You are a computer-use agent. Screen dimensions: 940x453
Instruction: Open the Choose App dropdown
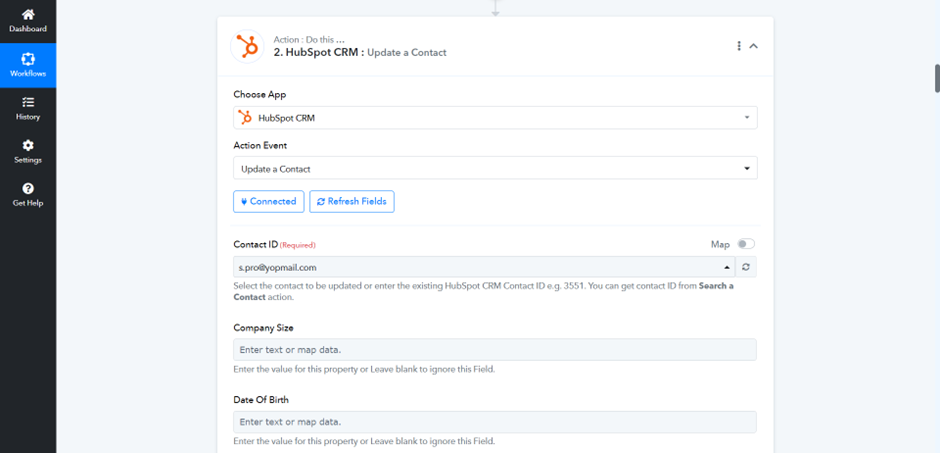click(x=495, y=118)
